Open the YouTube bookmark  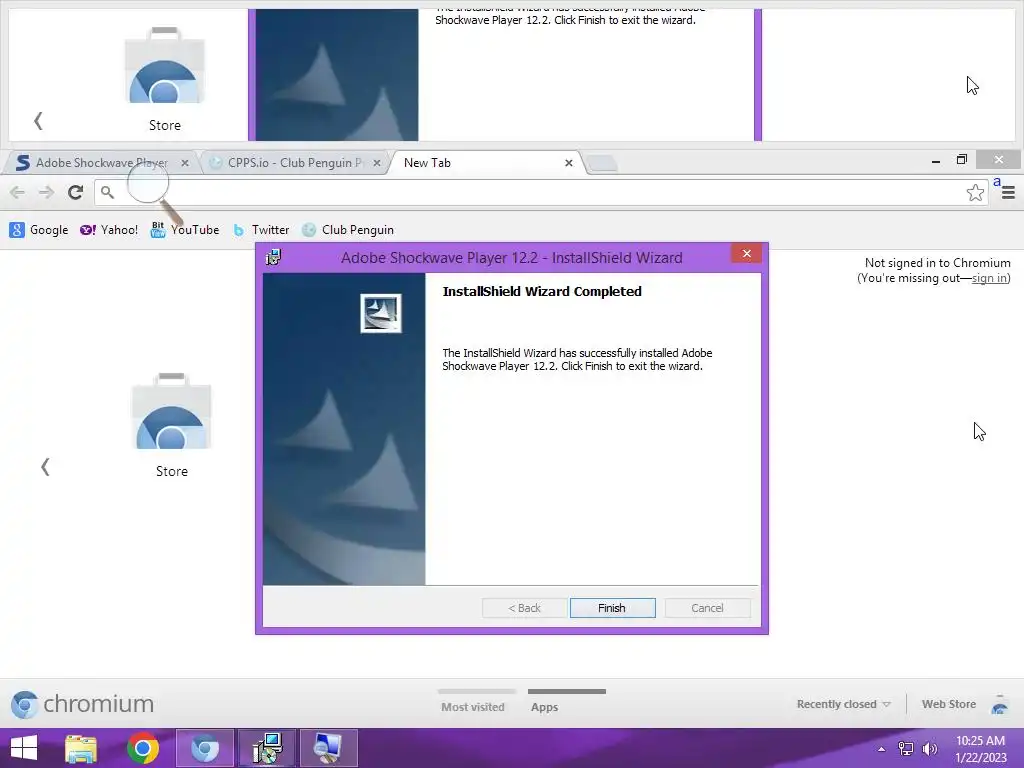pos(185,230)
